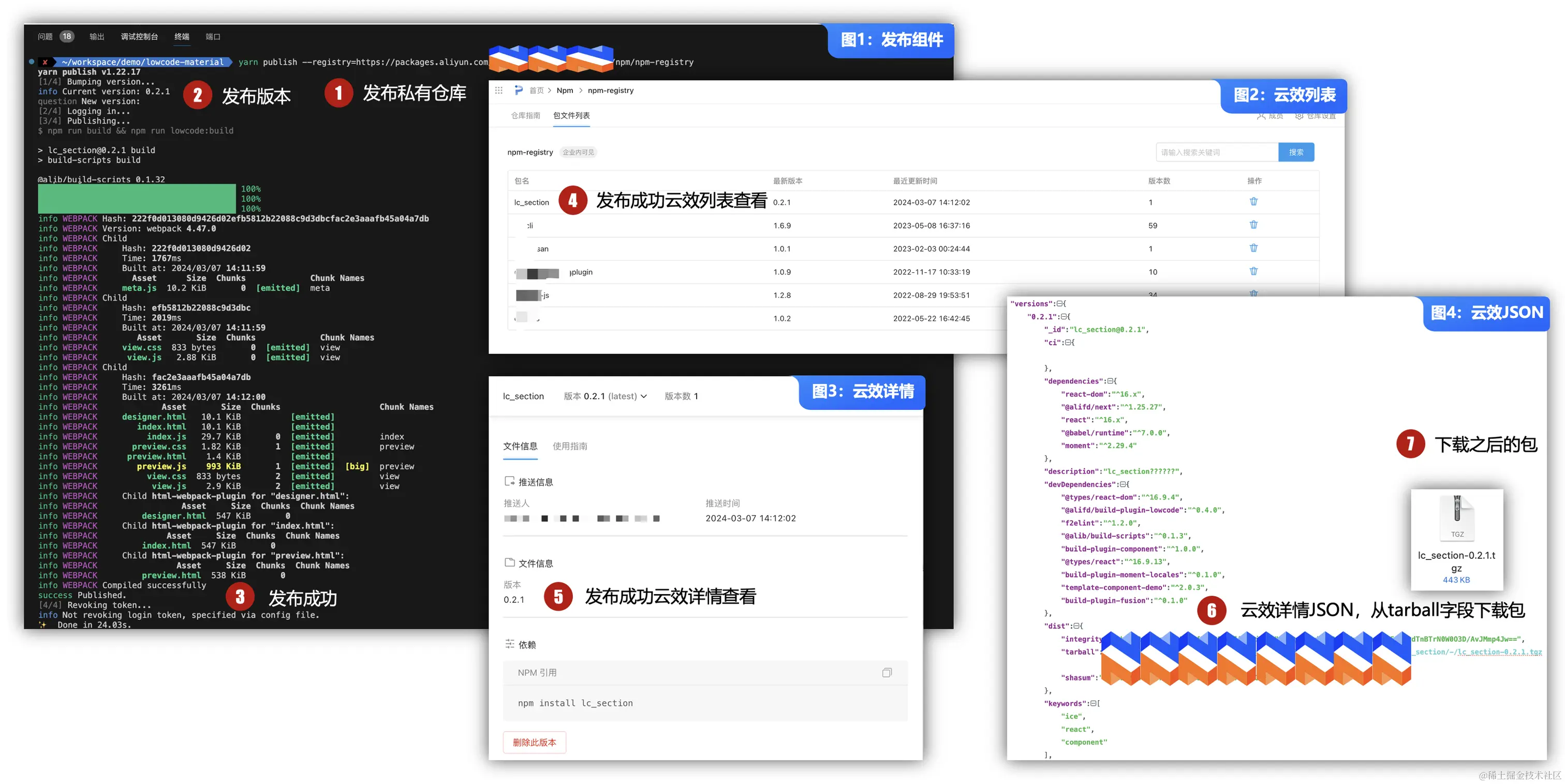Delete the cli 1.6.9 package via trash icon
This screenshot has height=784, width=1565.
point(1253,224)
